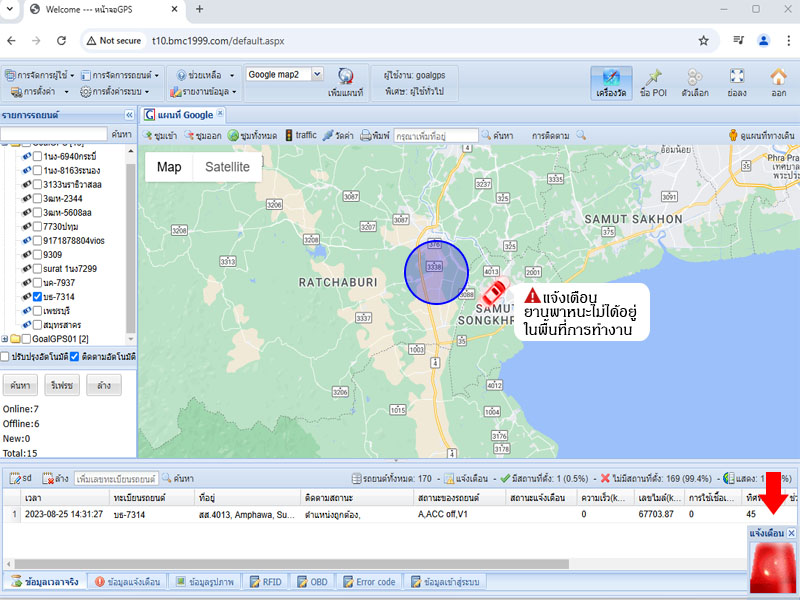Click the เพิ่มเลขทะเบียนรถยนต์ plate input field
The height and width of the screenshot is (600, 800).
(x=116, y=479)
